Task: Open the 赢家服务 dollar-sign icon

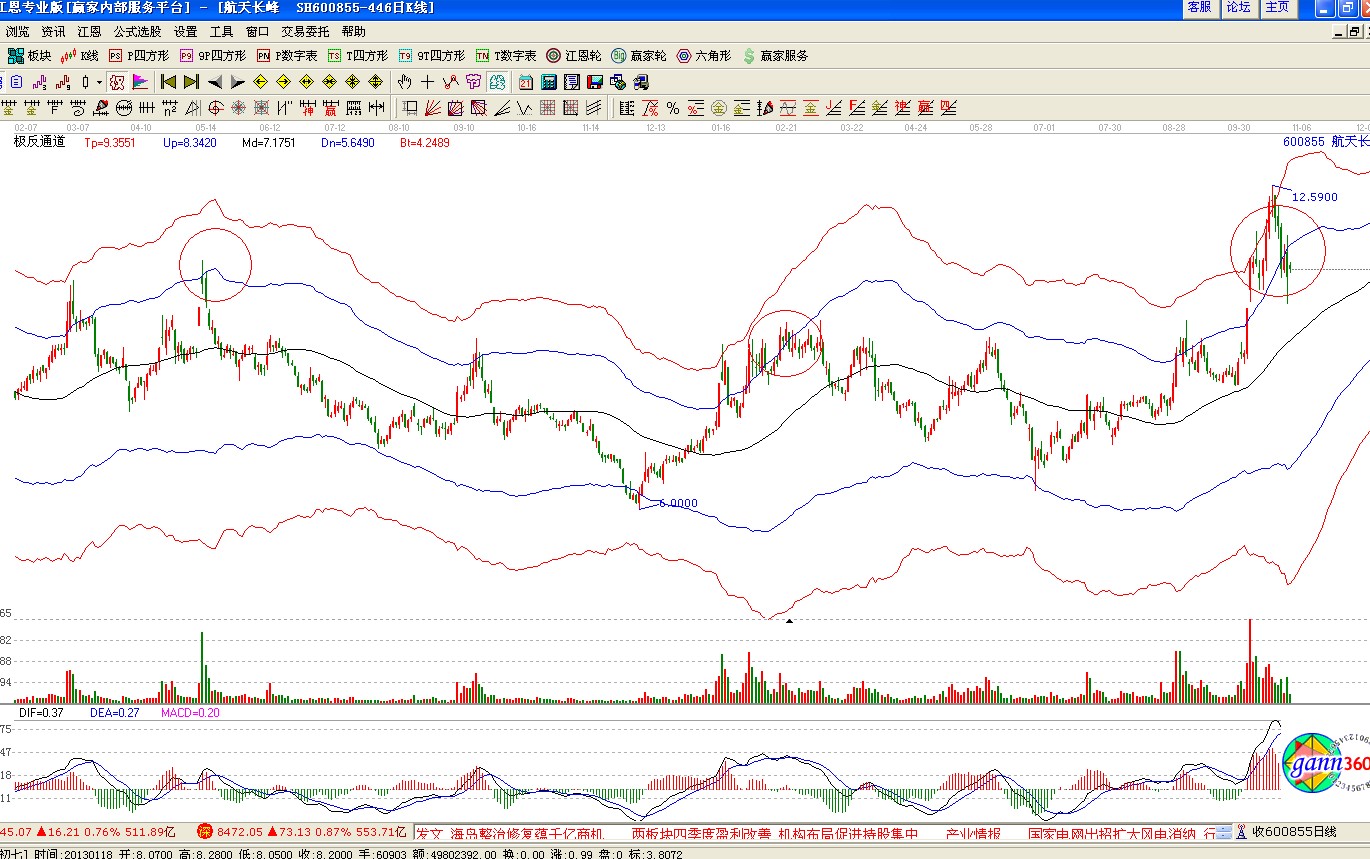Action: click(x=775, y=56)
